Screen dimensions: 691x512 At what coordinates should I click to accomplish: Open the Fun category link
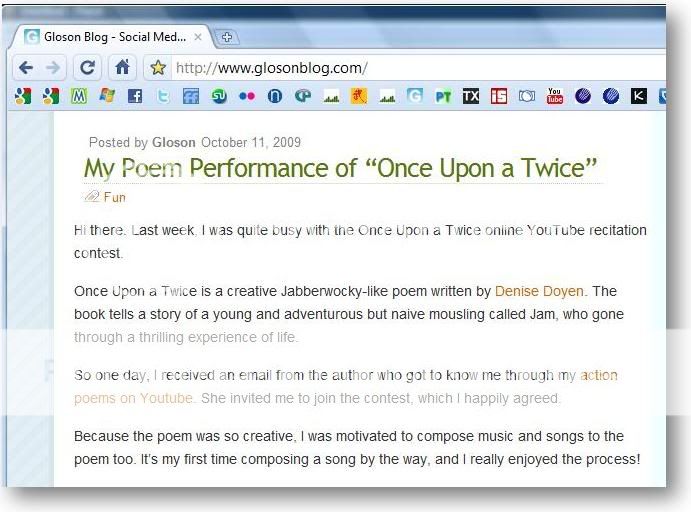114,197
